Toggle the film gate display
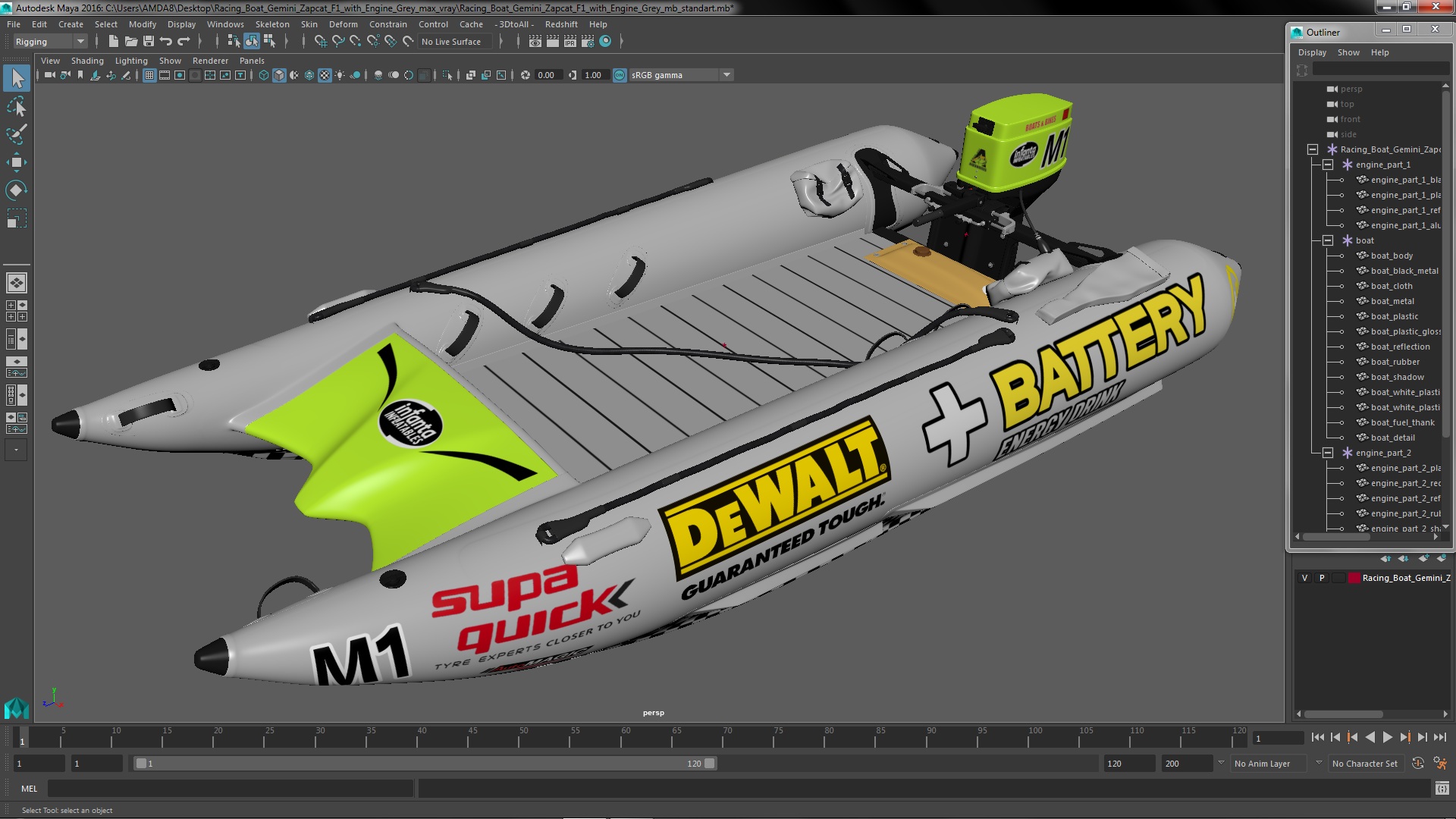 pyautogui.click(x=165, y=75)
